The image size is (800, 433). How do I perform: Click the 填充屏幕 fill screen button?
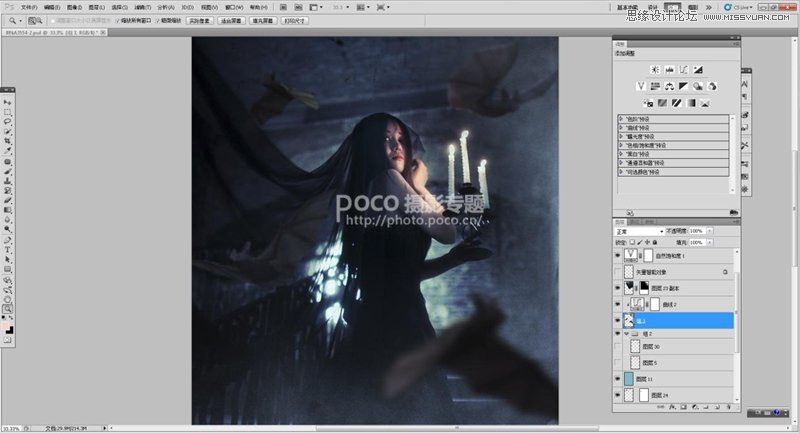click(263, 21)
